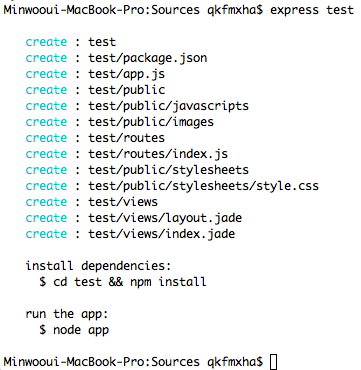Click the test/views directory line
This screenshot has height=370, width=361.
(x=92, y=202)
